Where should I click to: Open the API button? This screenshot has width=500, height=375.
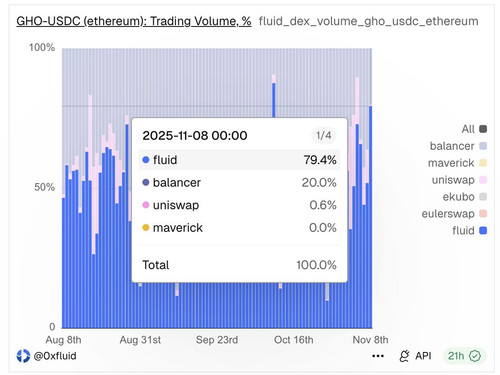coord(415,356)
